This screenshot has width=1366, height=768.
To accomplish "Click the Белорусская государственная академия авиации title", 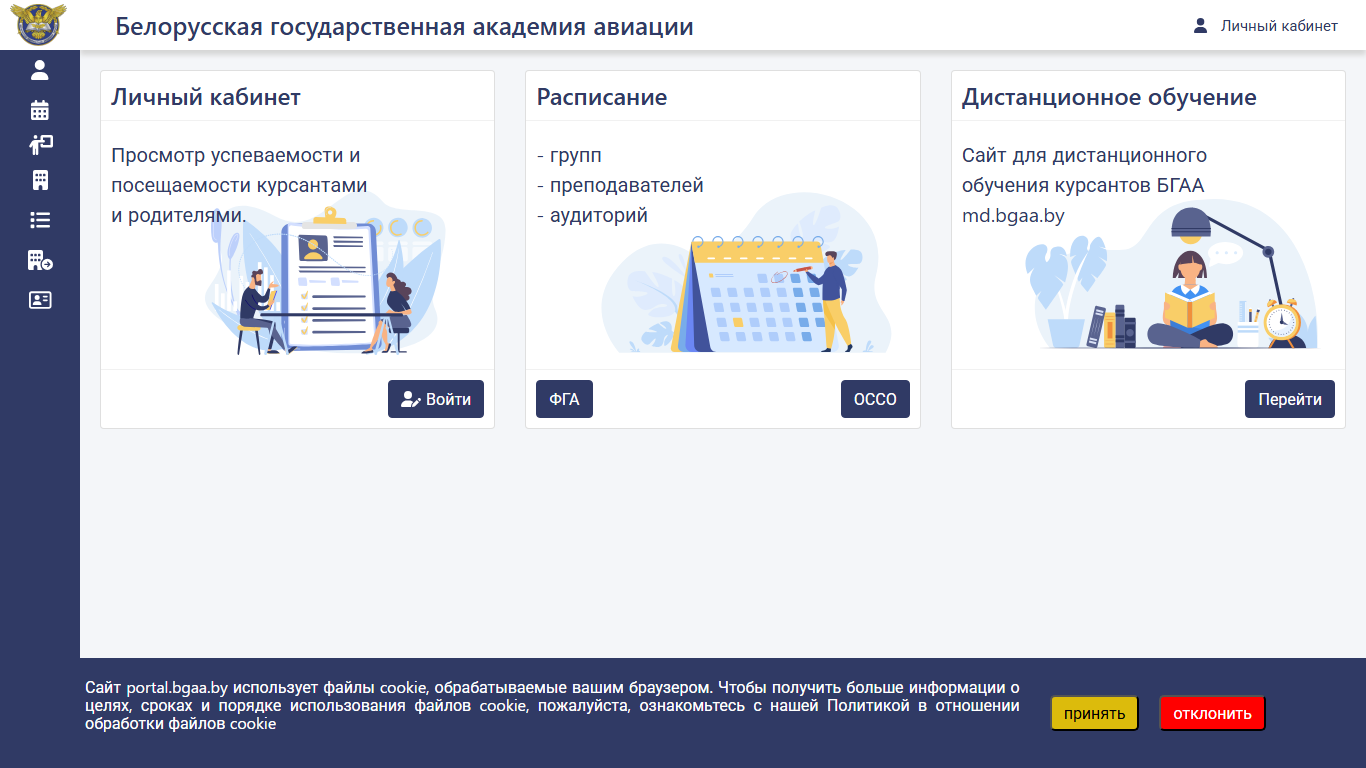I will pyautogui.click(x=404, y=26).
